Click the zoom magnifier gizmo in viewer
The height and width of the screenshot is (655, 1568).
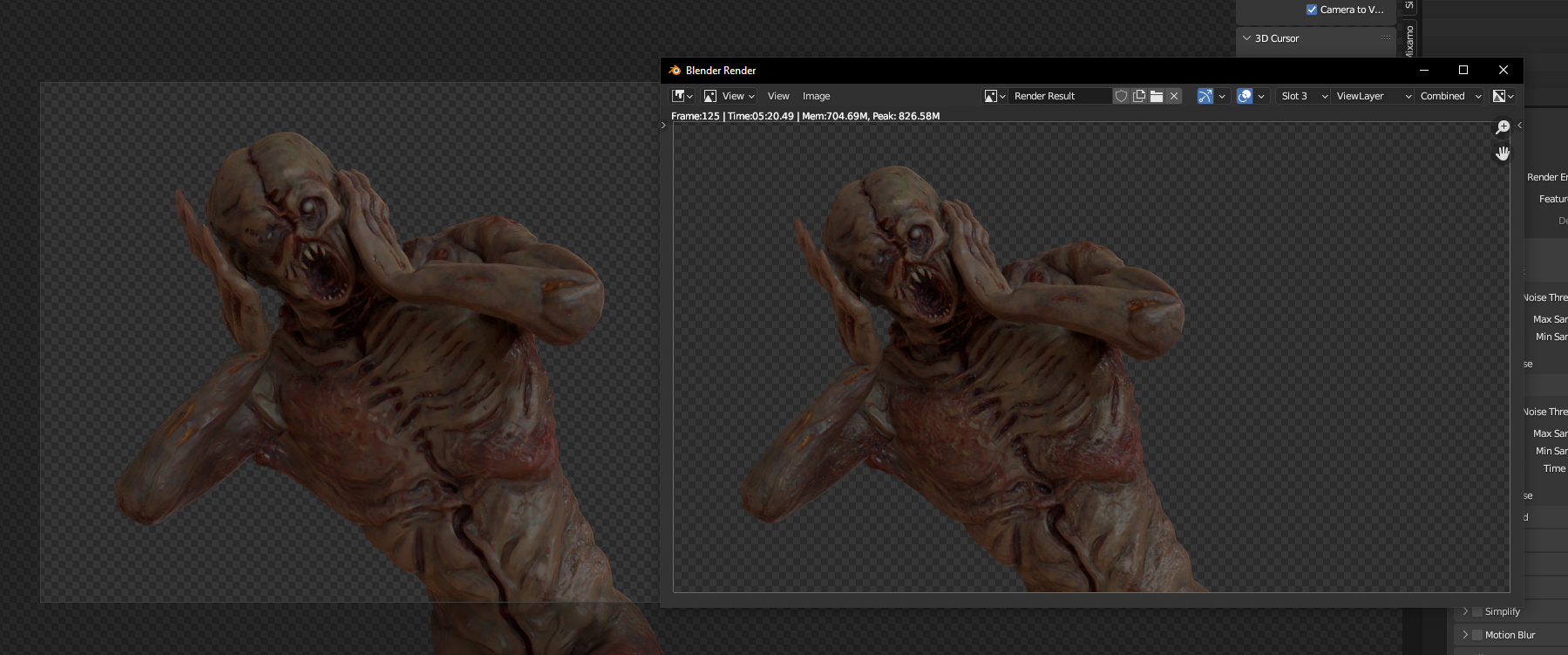1503,127
